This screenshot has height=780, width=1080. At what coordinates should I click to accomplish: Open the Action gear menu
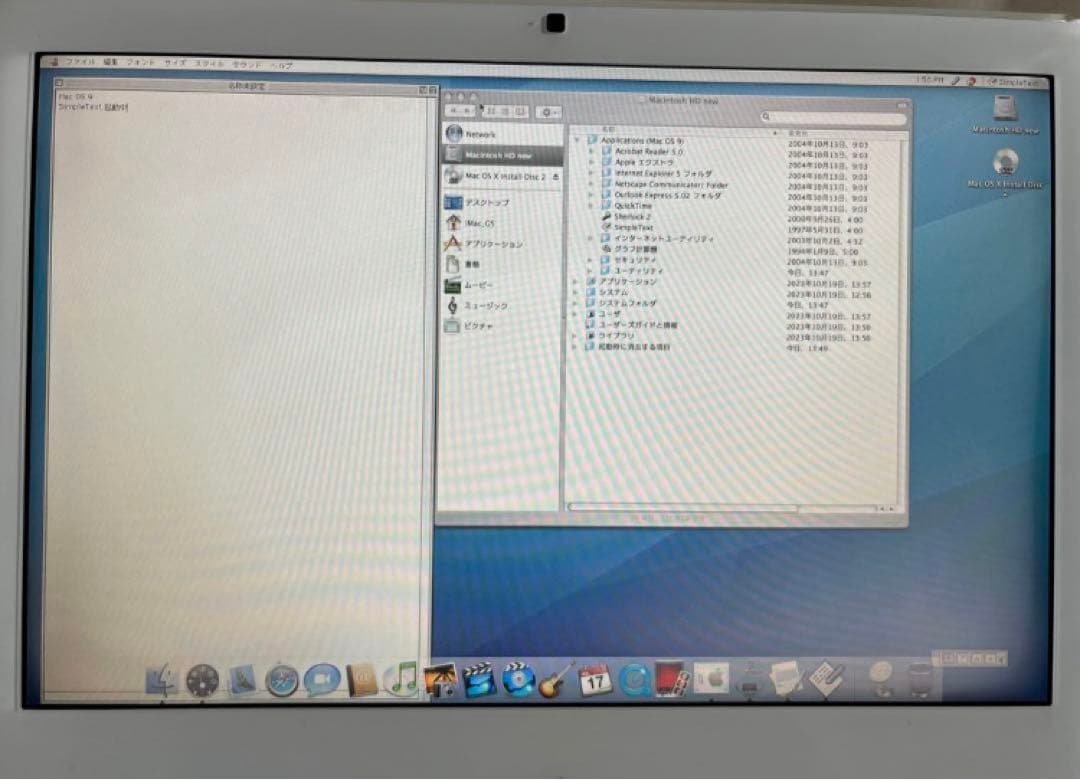pos(547,110)
